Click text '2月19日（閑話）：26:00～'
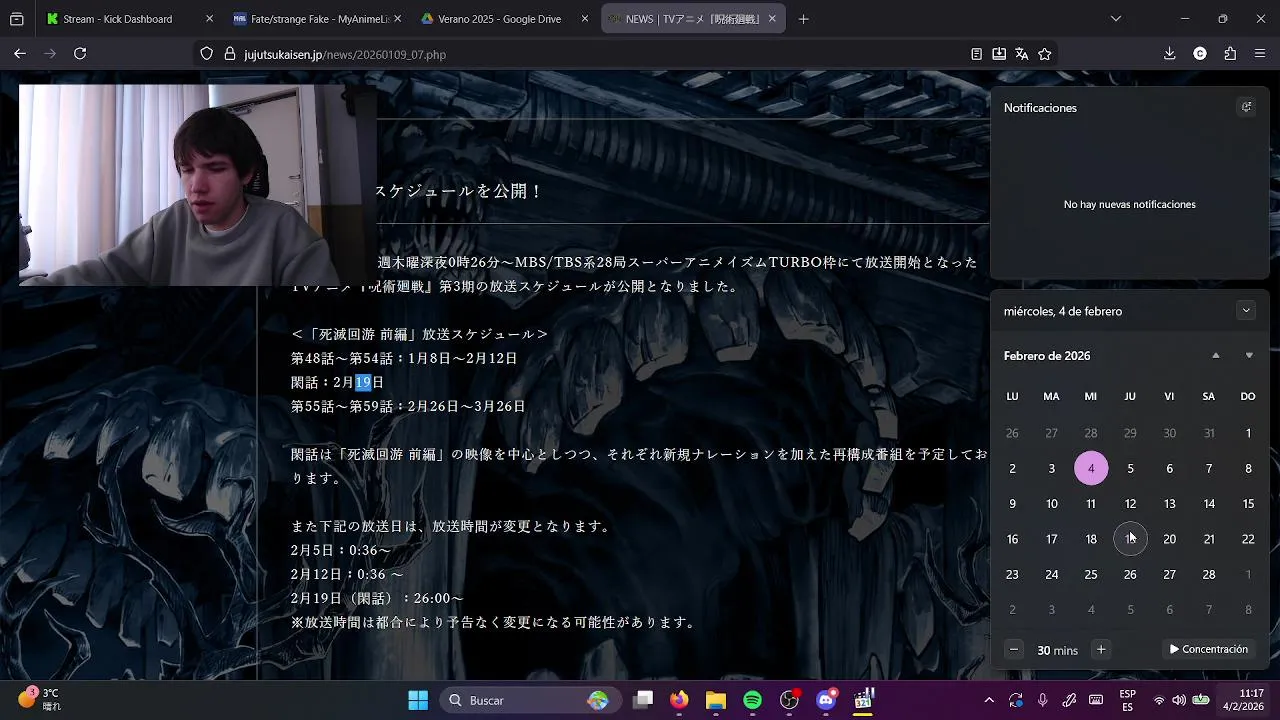1280x720 pixels. click(x=377, y=598)
